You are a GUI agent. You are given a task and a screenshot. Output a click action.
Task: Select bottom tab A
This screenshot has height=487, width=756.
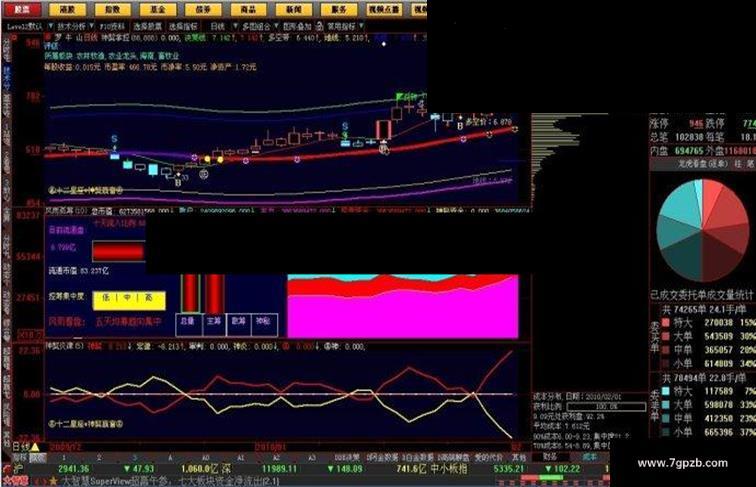(x=170, y=457)
